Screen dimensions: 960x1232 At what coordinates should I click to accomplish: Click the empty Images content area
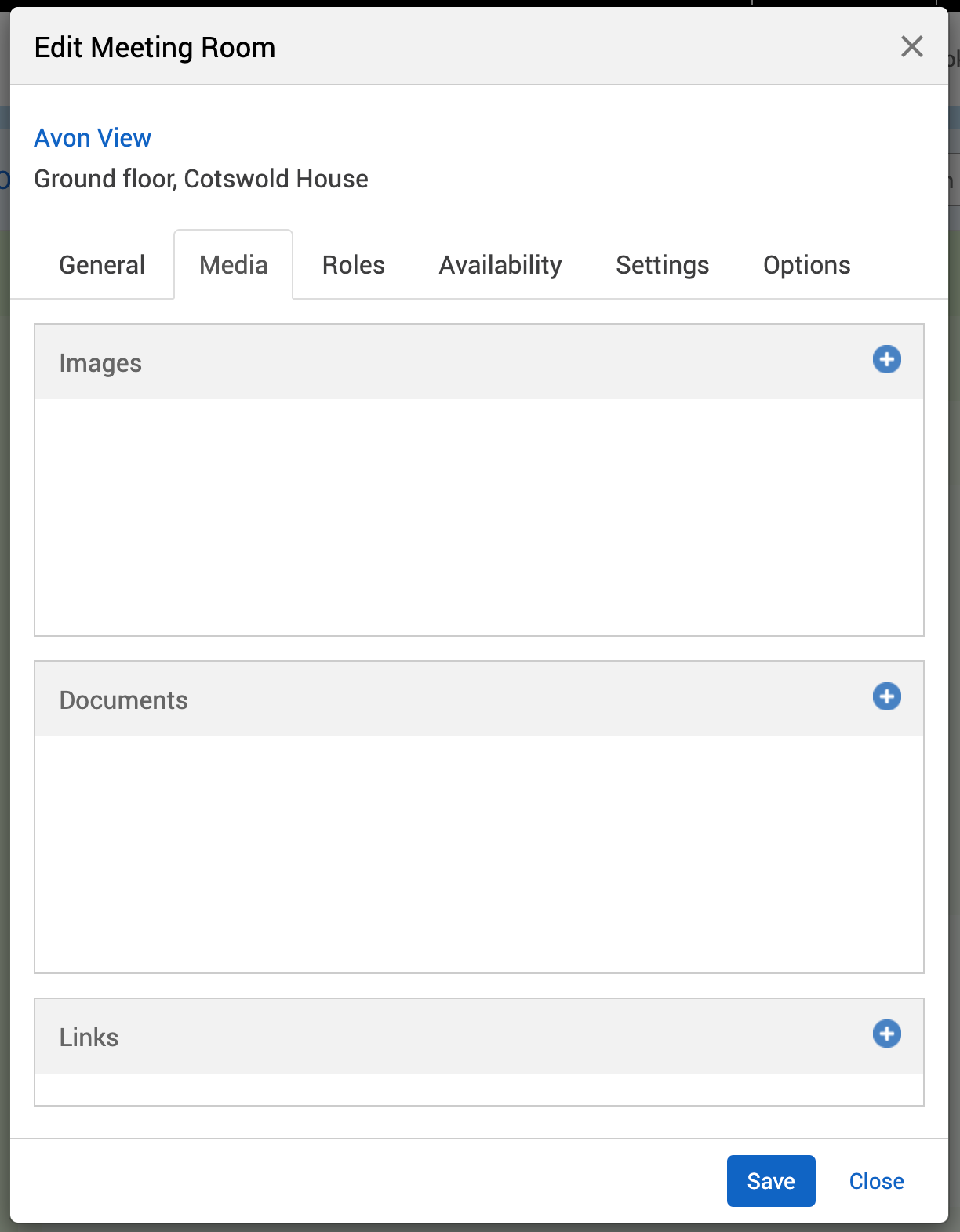point(478,518)
